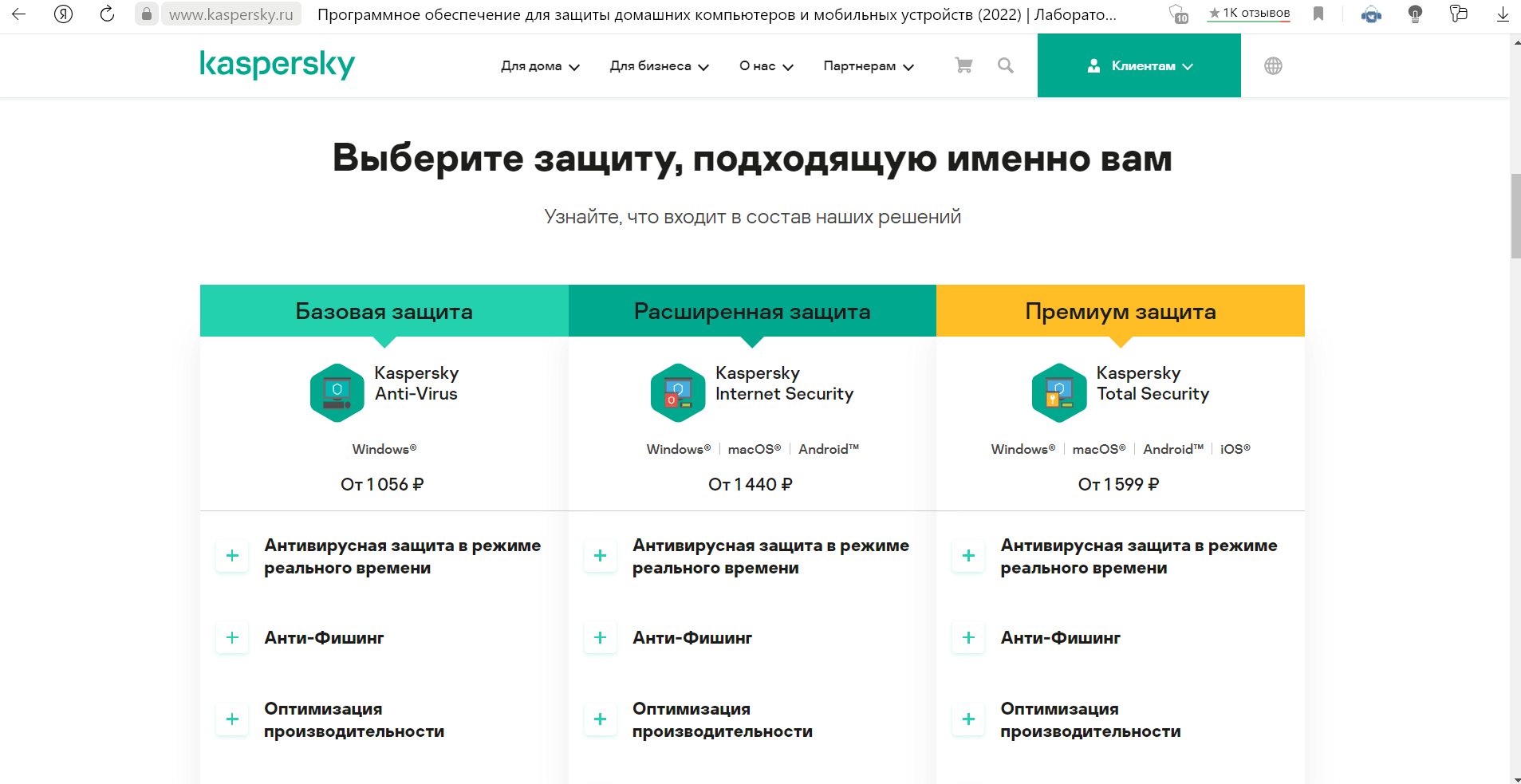The image size is (1521, 784).
Task: Expand Оптимизация производительности under Базовая защита
Action: click(x=232, y=719)
